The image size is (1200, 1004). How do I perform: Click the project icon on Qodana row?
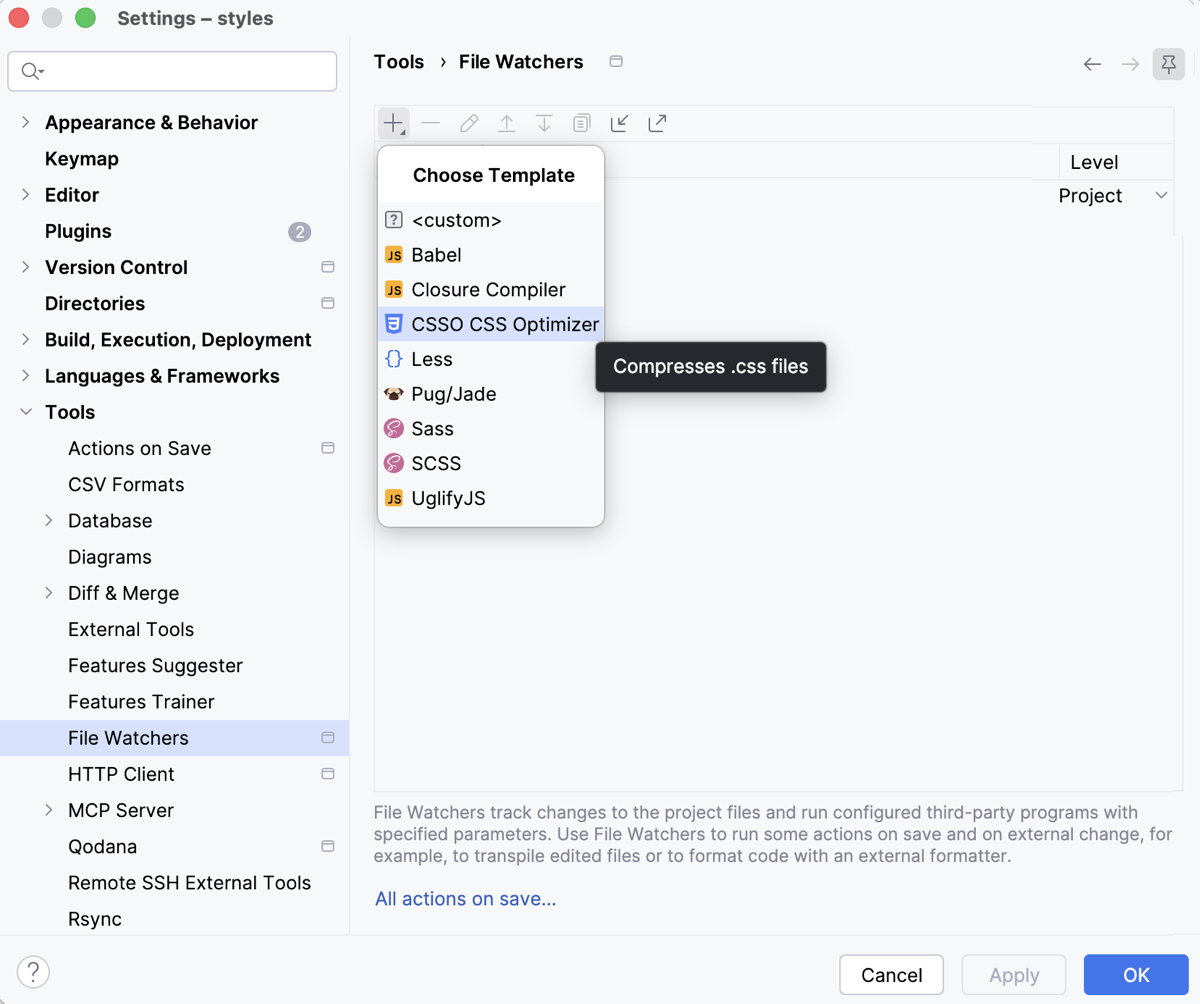tap(327, 846)
